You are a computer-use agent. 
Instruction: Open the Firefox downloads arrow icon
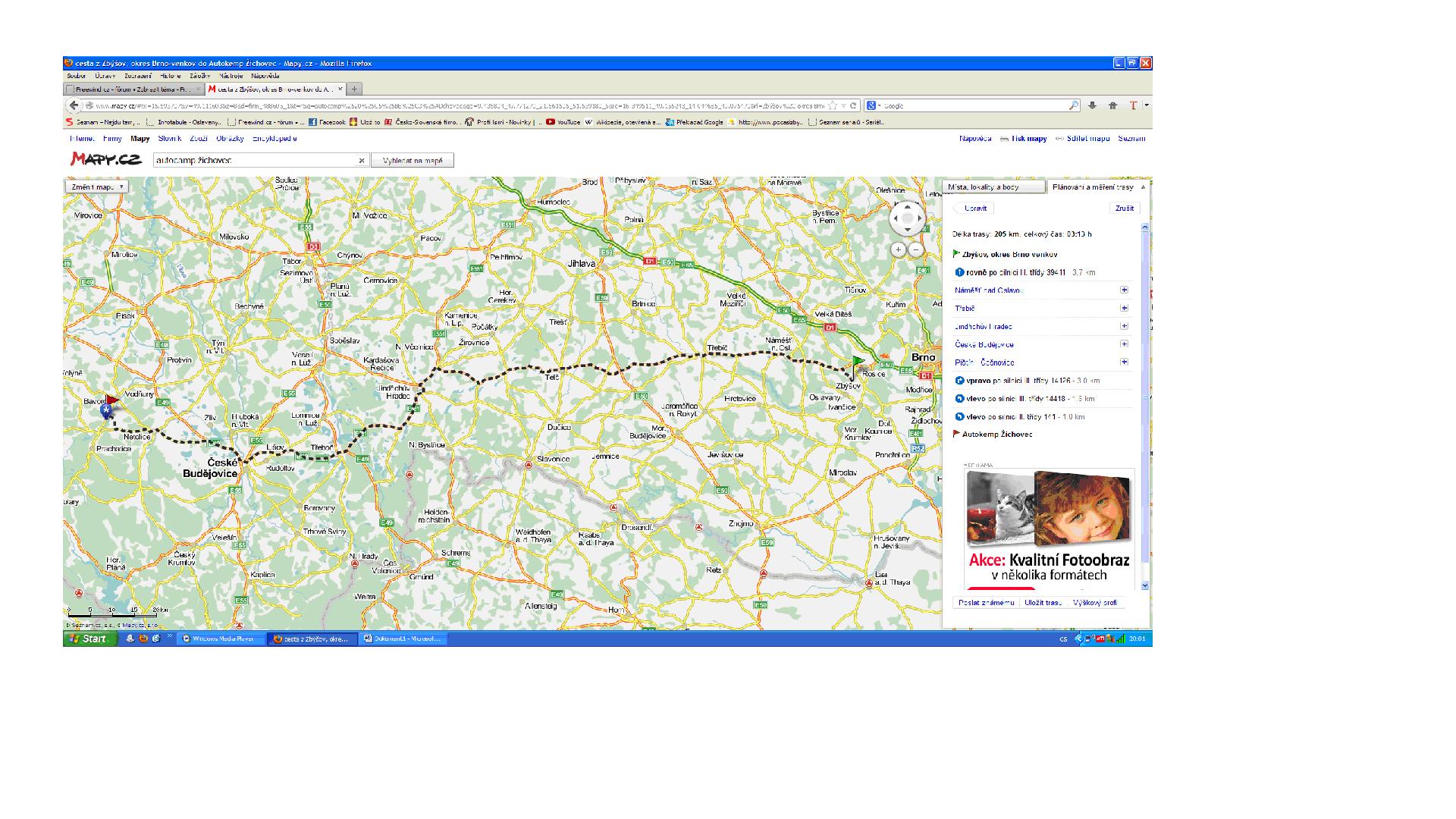coord(1092,106)
